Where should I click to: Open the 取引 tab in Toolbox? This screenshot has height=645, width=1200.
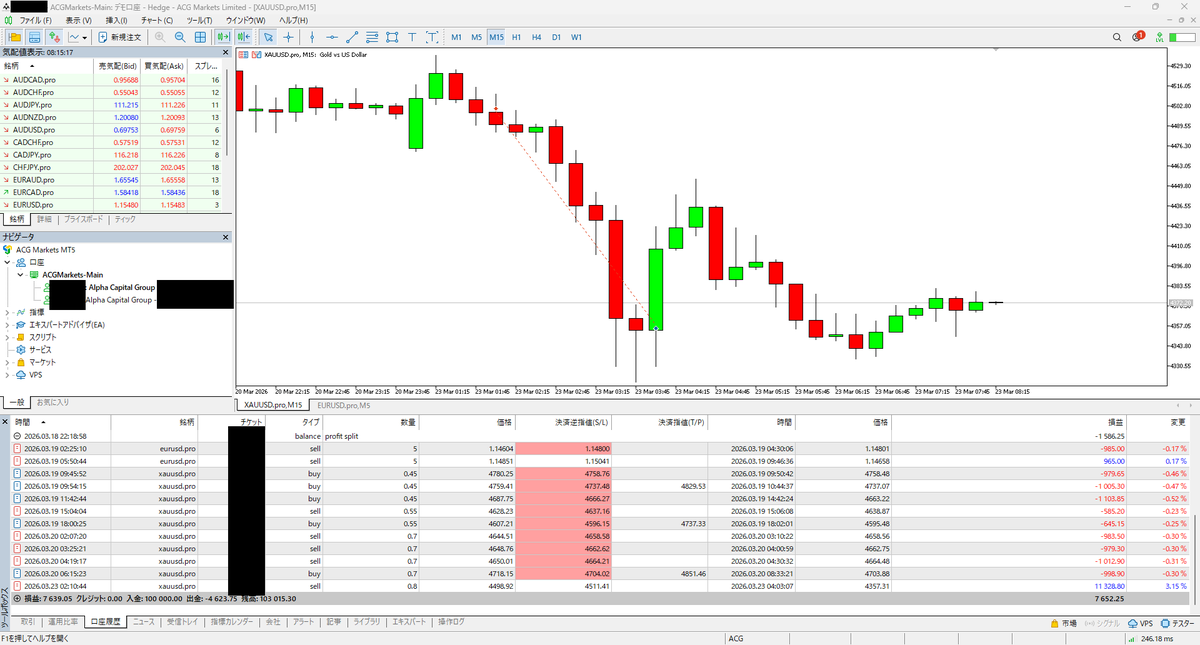(28, 621)
